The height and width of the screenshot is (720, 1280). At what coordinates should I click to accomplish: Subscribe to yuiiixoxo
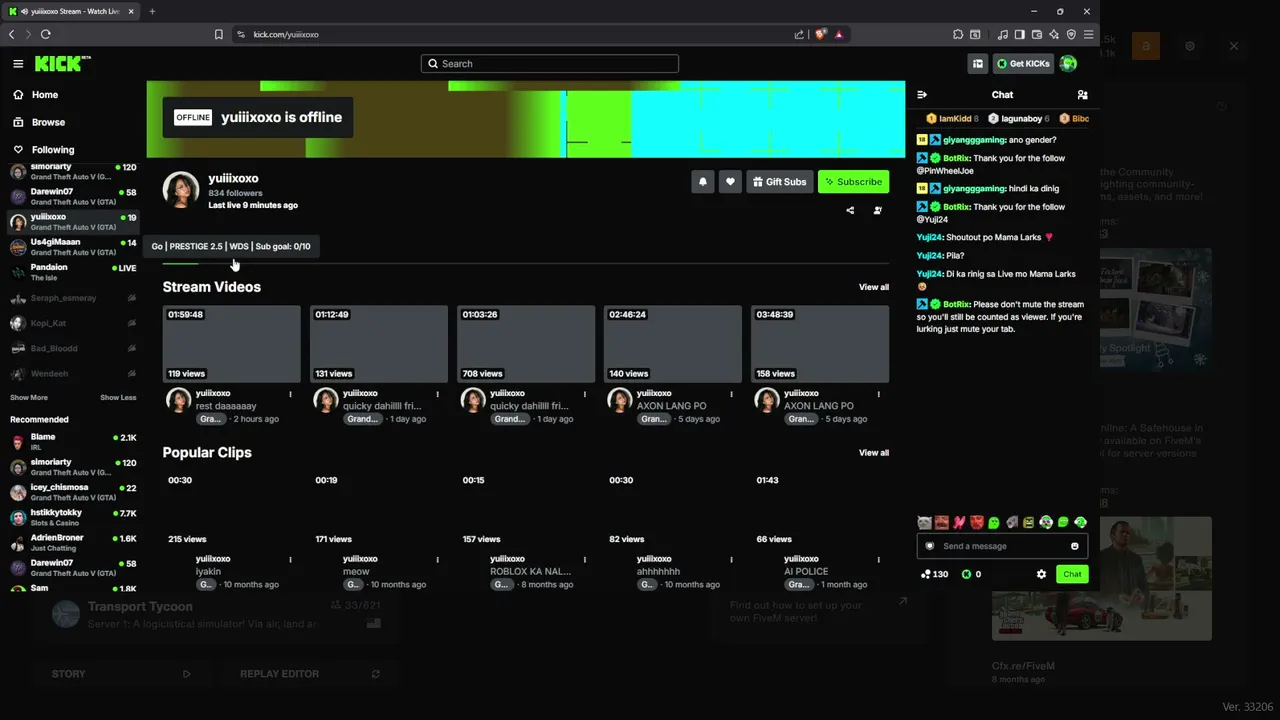tap(853, 182)
